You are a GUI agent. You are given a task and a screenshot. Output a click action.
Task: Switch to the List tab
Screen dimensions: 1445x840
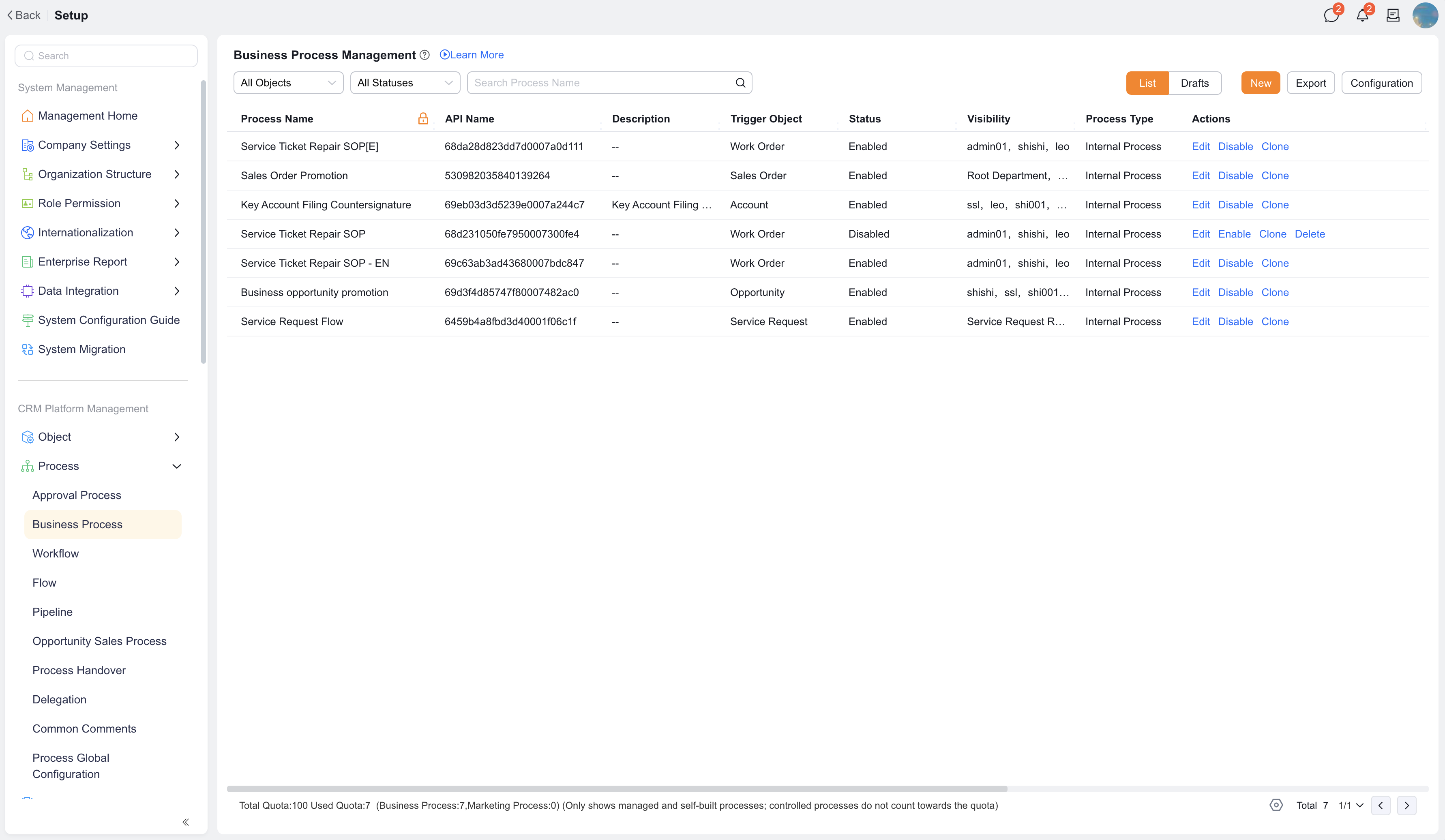tap(1147, 83)
